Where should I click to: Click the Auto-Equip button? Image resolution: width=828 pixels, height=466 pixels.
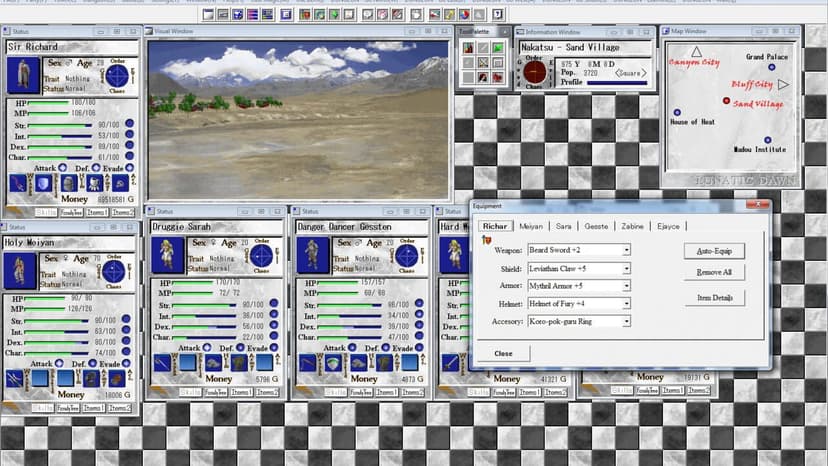pos(714,251)
